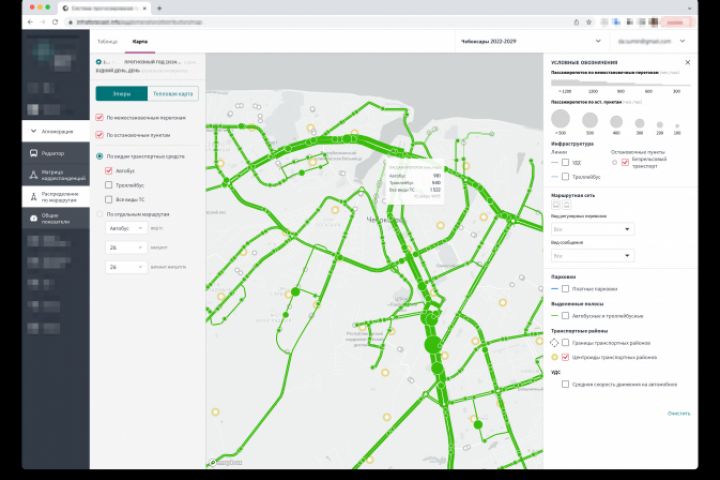The width and height of the screenshot is (720, 480).
Task: Collapse the Агломерация sidebar section
Action: click(x=56, y=131)
